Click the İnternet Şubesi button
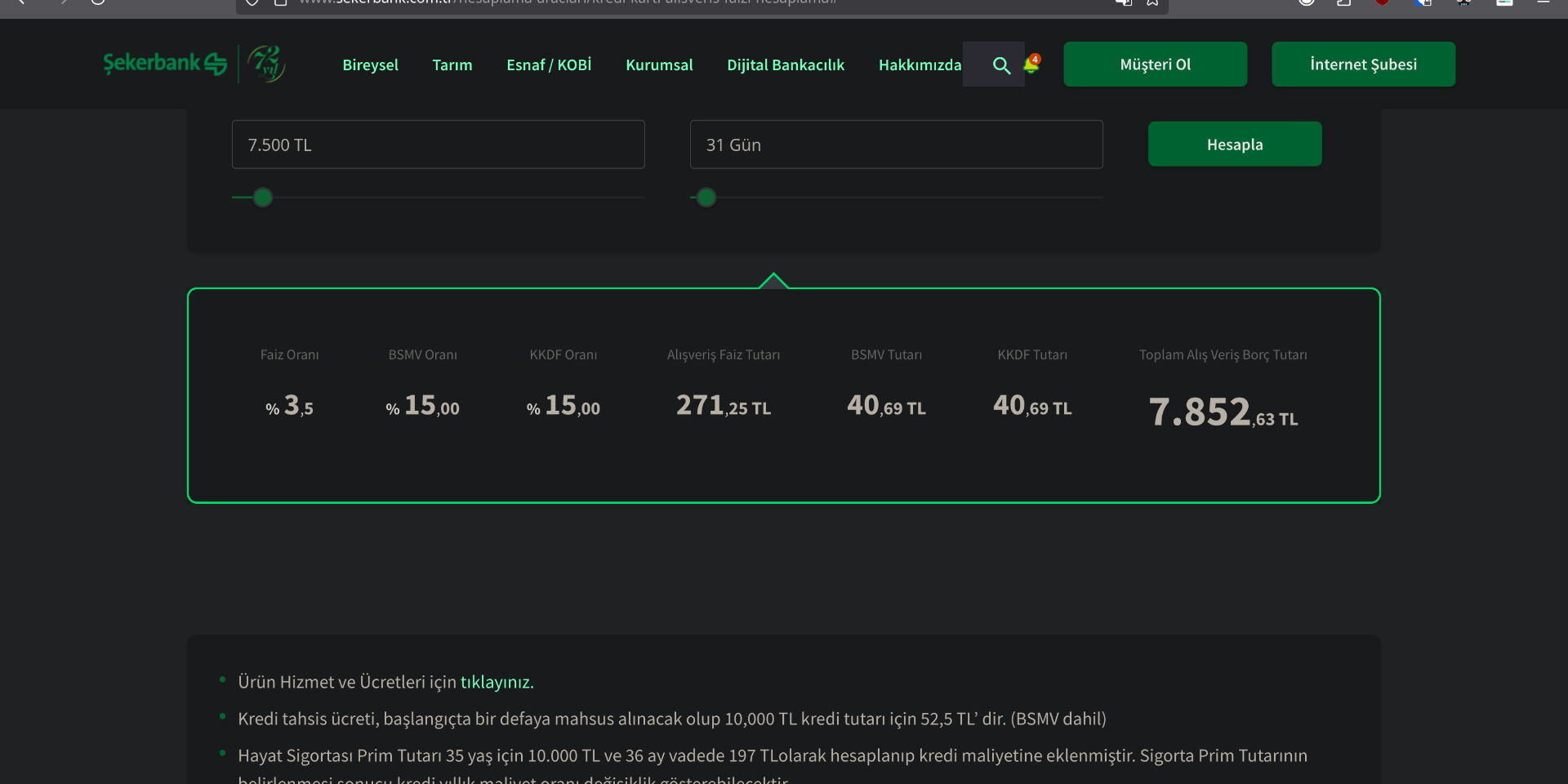This screenshot has width=1568, height=784. [x=1363, y=64]
